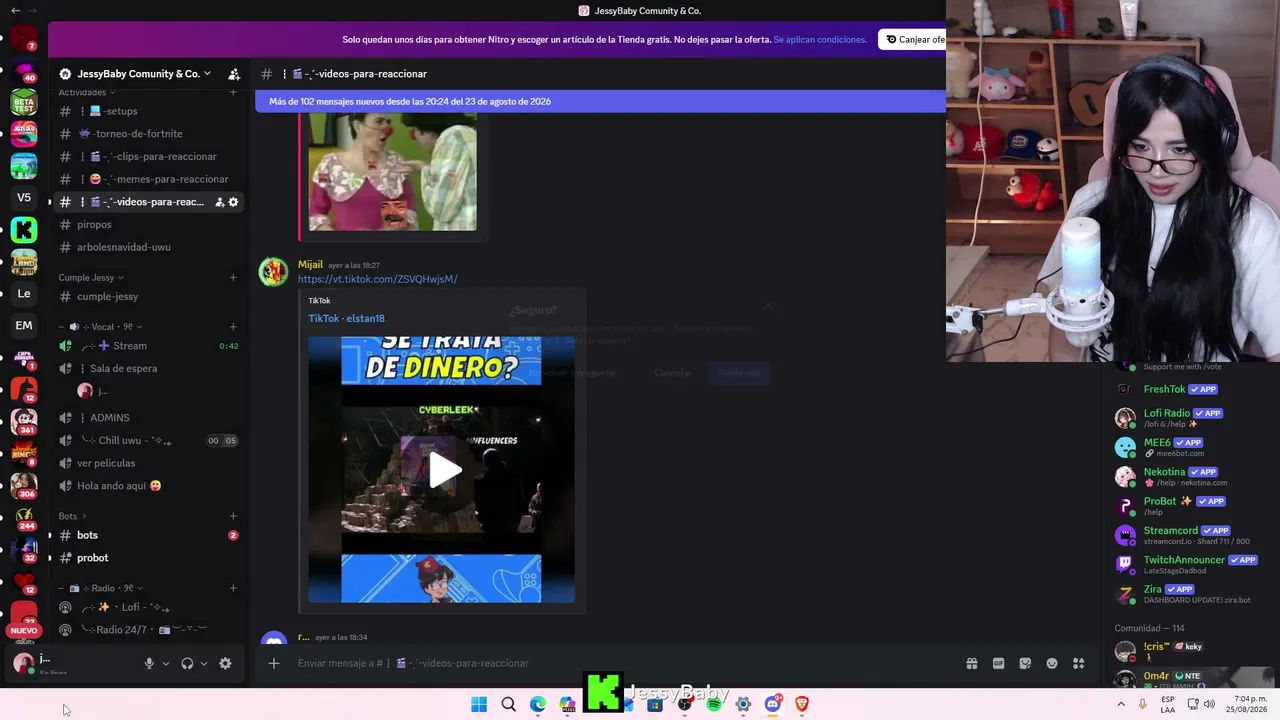Image resolution: width=1280 pixels, height=720 pixels.
Task: Open system clock showing 7:04 p. m.
Action: [1250, 704]
